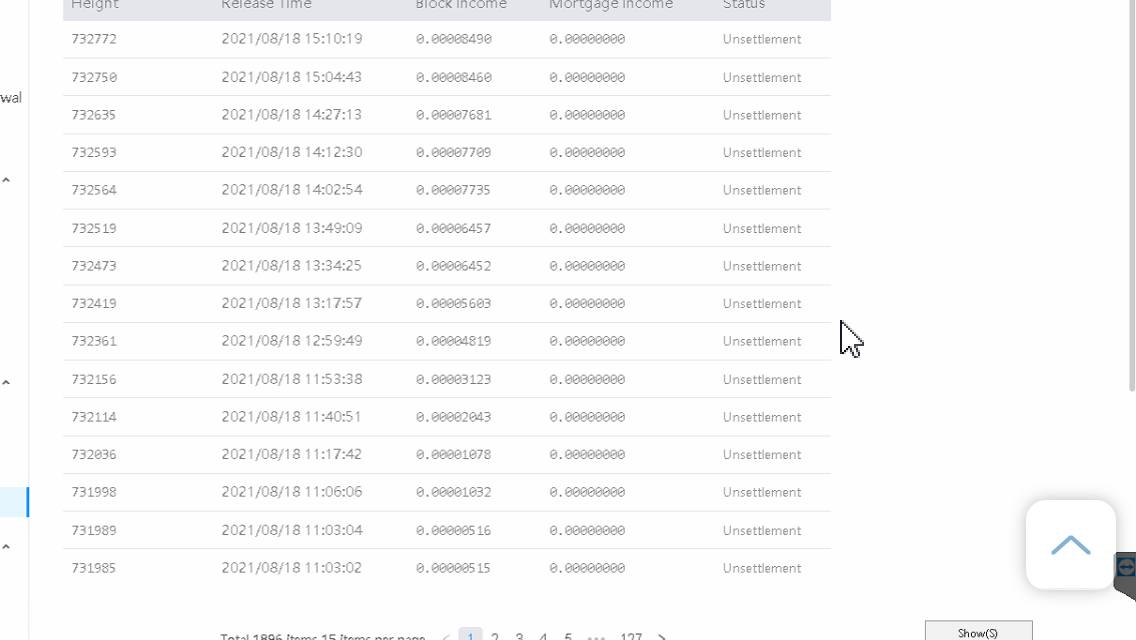Viewport: 1136px width, 640px height.
Task: Collapse the second sidebar menu section
Action: [6, 383]
